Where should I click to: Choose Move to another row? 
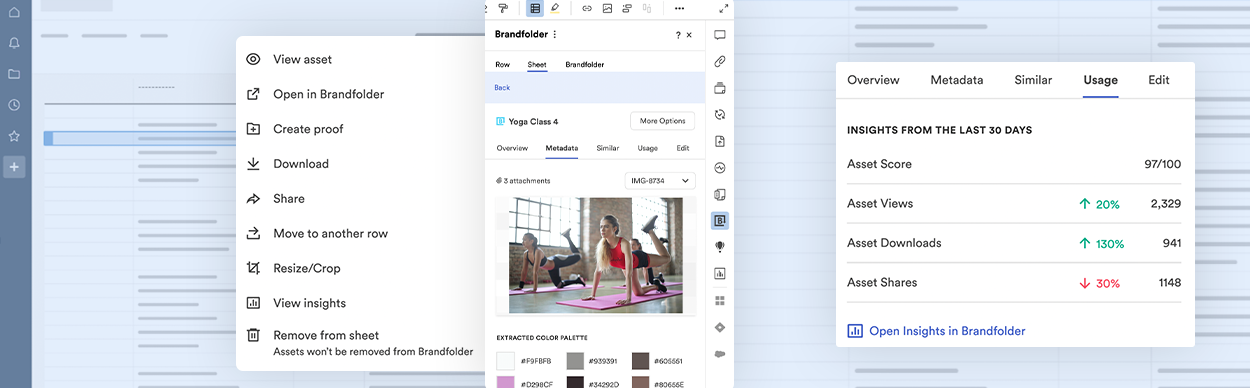point(331,233)
